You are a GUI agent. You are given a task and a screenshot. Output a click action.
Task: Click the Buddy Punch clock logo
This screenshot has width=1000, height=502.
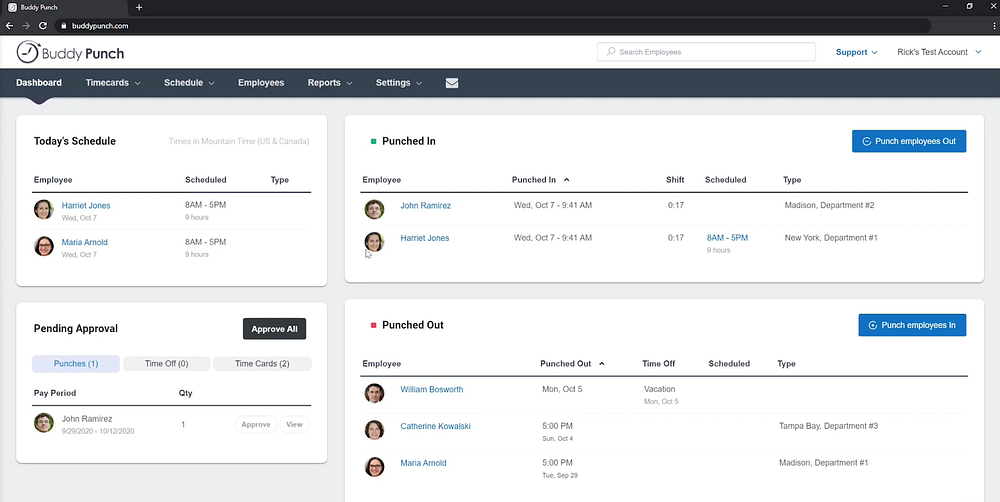coord(27,52)
